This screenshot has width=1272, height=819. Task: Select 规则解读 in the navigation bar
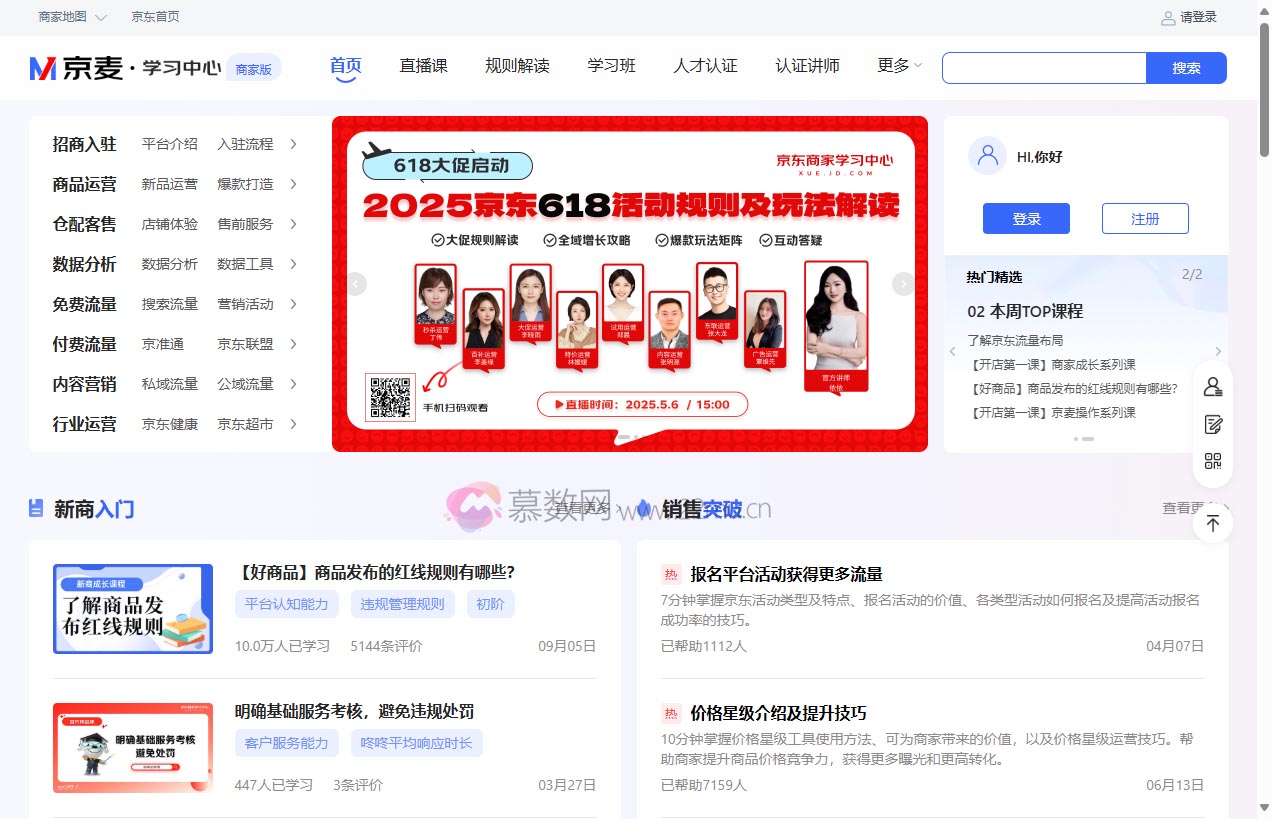point(517,65)
